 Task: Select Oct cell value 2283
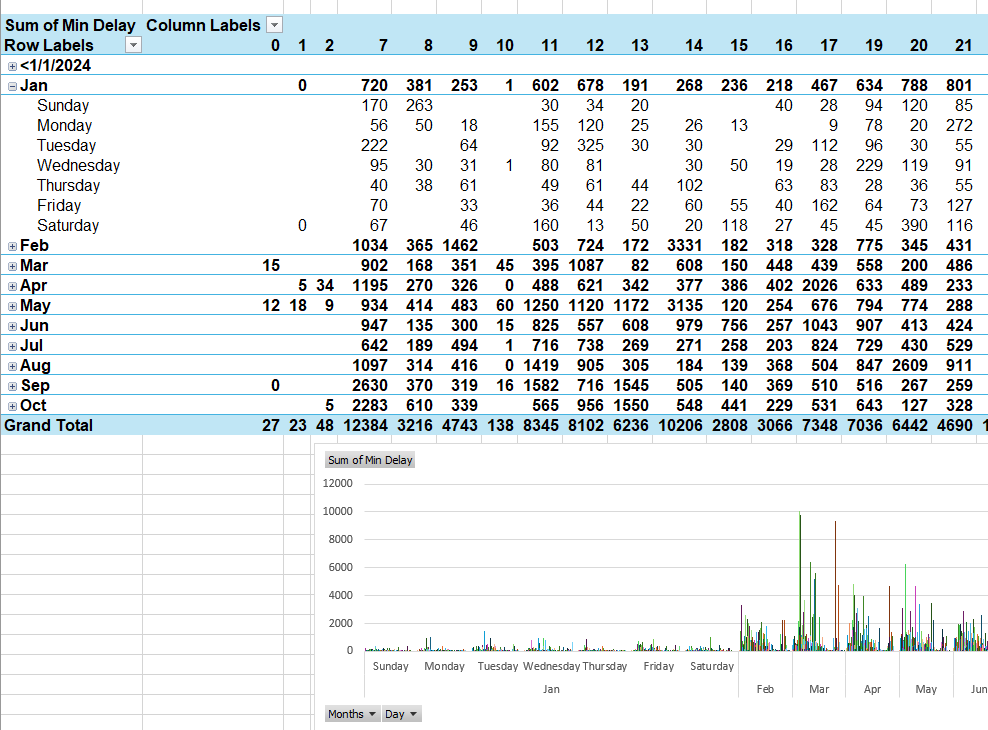click(370, 406)
